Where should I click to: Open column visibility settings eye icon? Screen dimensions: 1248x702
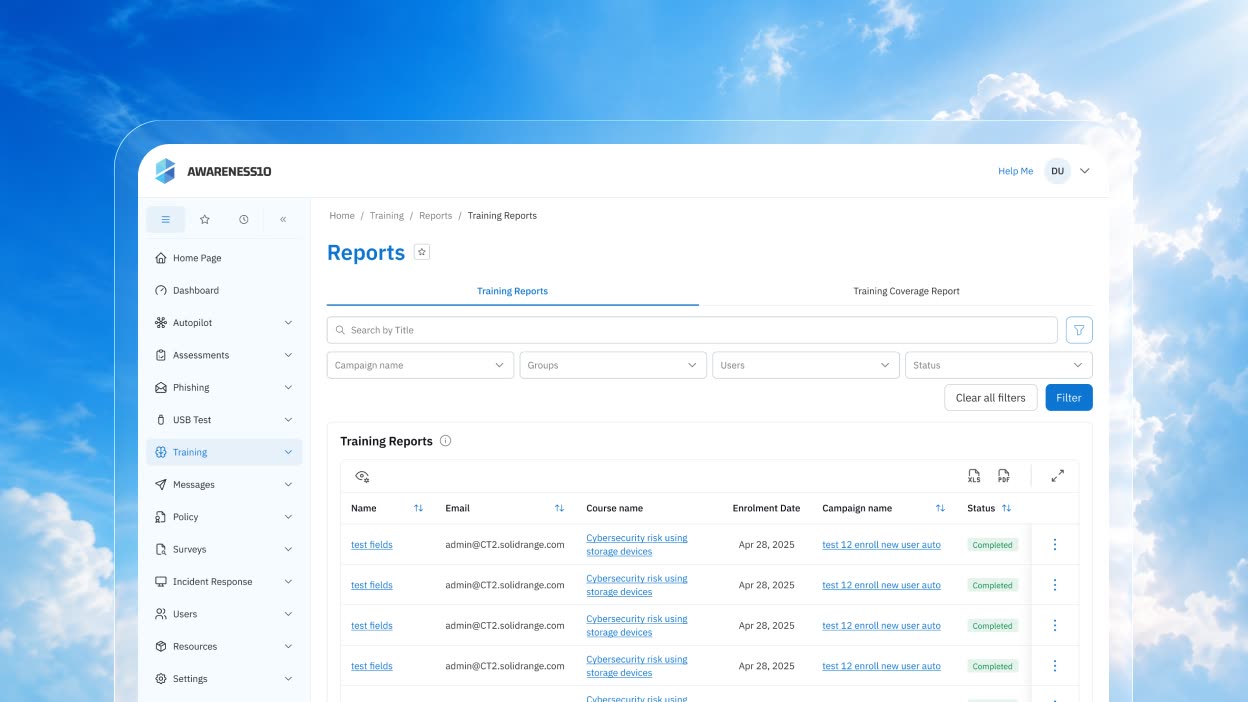362,476
